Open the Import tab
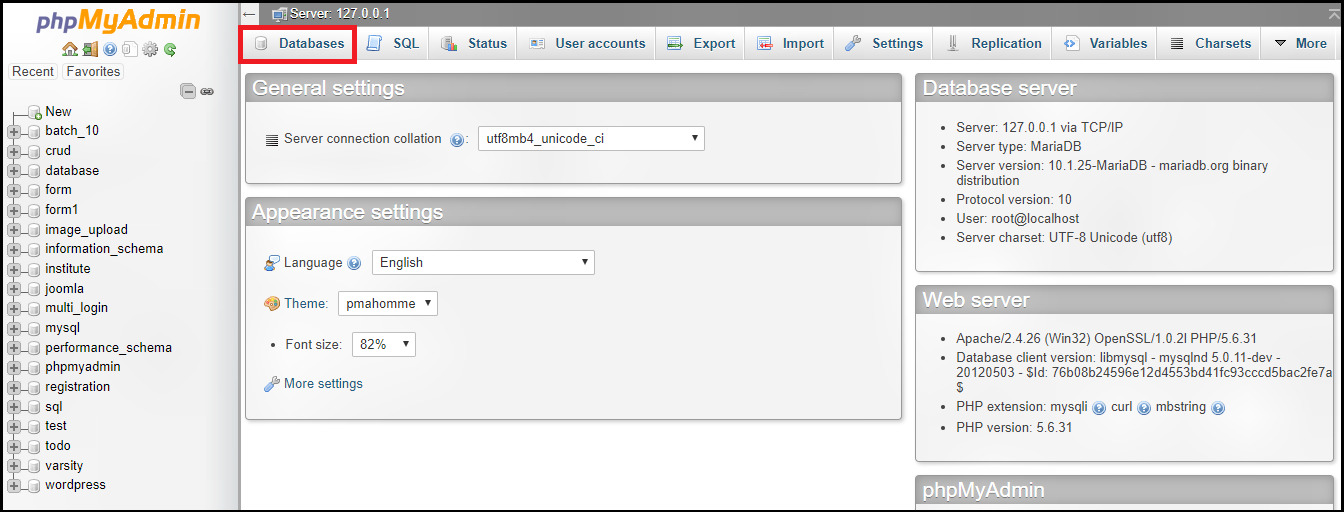 [x=790, y=44]
